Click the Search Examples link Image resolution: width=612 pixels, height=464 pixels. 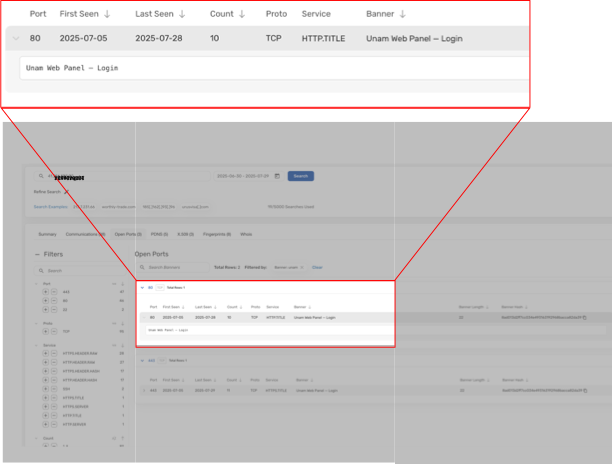pyautogui.click(x=50, y=207)
